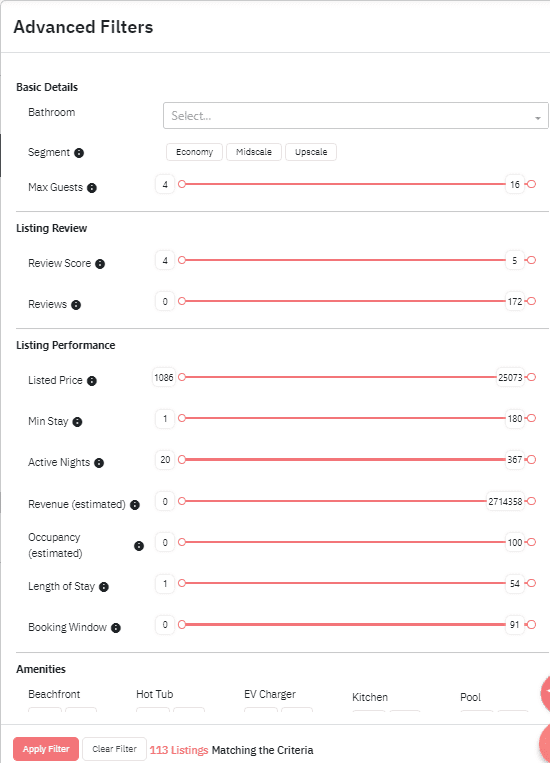The image size is (550, 763).
Task: Edit Active Nights maximum value 367
Action: (x=514, y=460)
